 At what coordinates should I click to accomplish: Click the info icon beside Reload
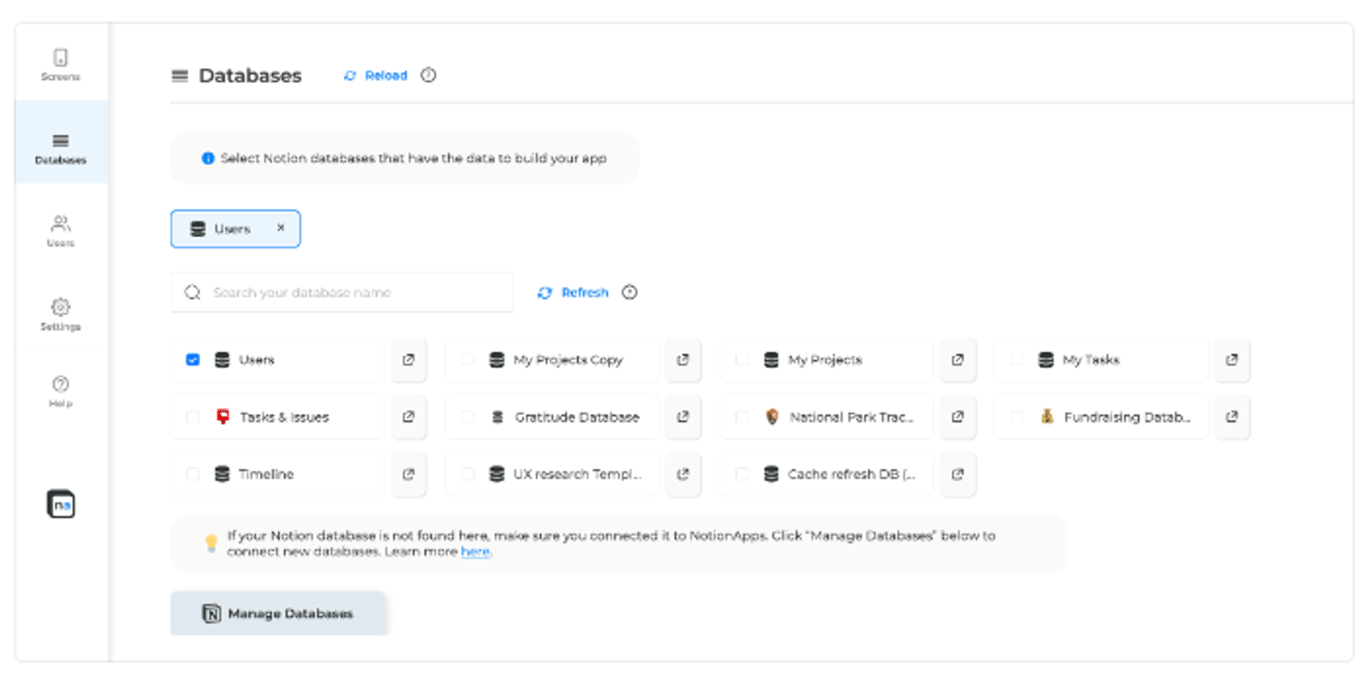(428, 75)
